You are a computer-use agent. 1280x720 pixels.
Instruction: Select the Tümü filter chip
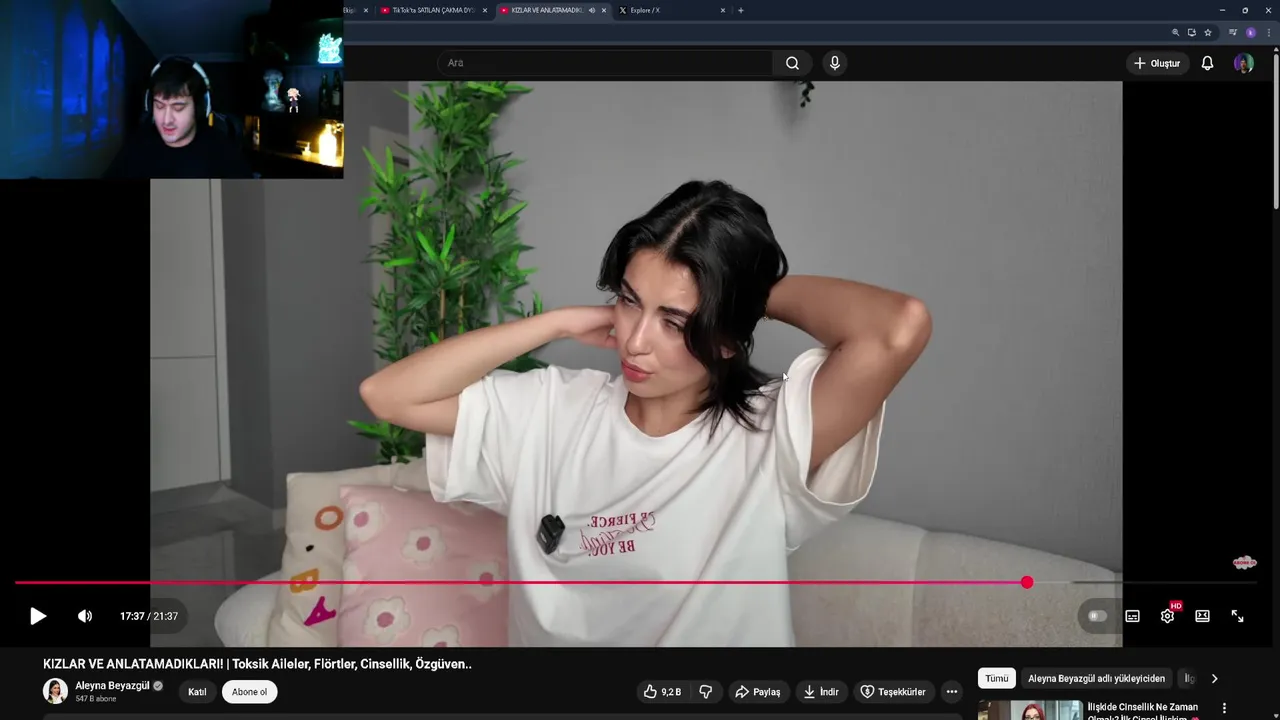[x=997, y=678]
